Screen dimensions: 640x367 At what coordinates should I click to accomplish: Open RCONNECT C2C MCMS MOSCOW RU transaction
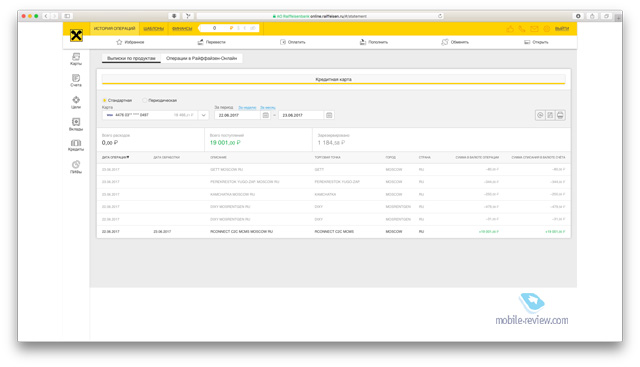(x=333, y=231)
